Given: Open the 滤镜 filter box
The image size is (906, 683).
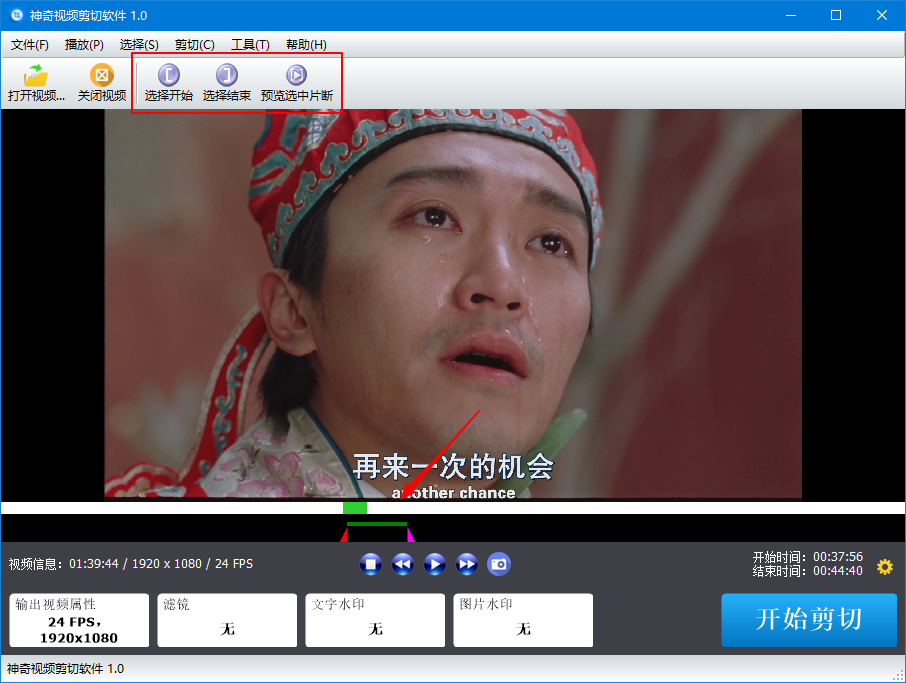Looking at the screenshot, I should [227, 620].
